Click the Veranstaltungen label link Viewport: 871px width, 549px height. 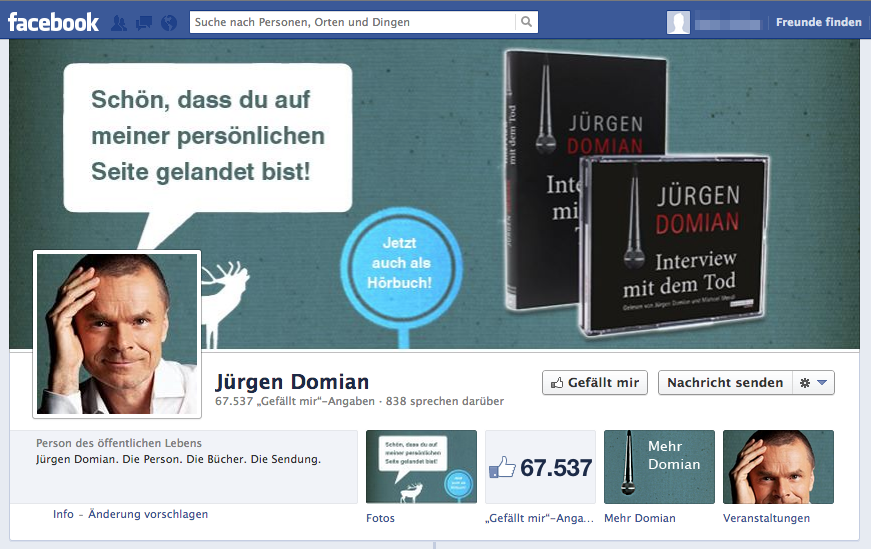pyautogui.click(x=767, y=518)
